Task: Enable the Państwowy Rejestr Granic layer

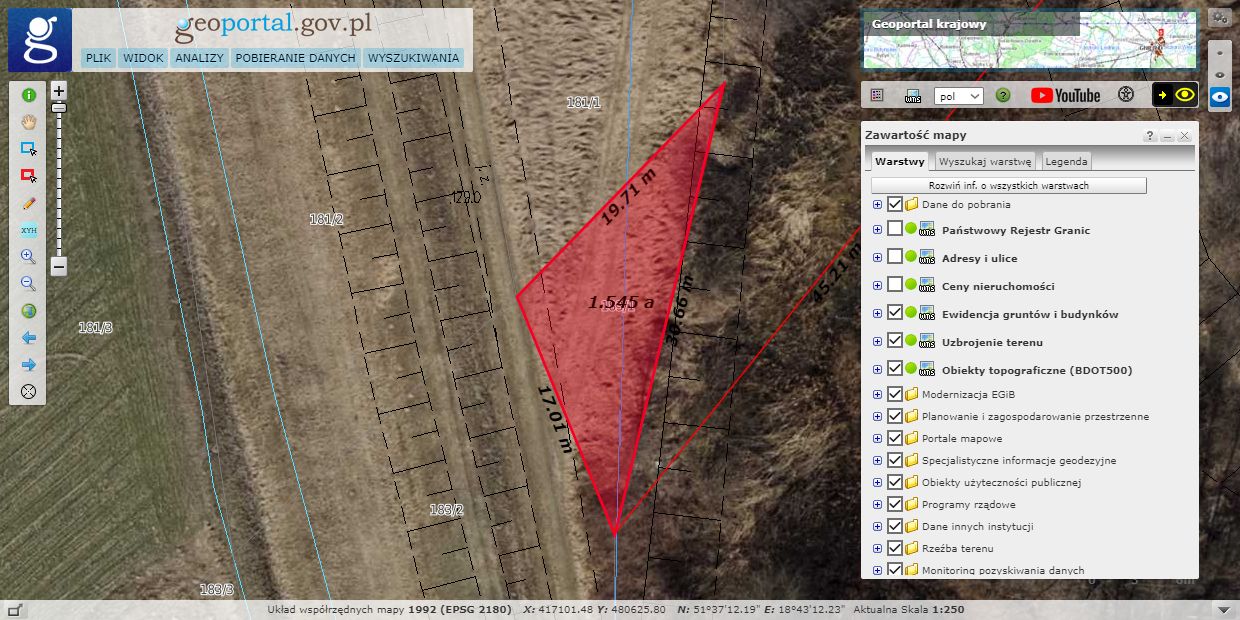Action: [895, 229]
